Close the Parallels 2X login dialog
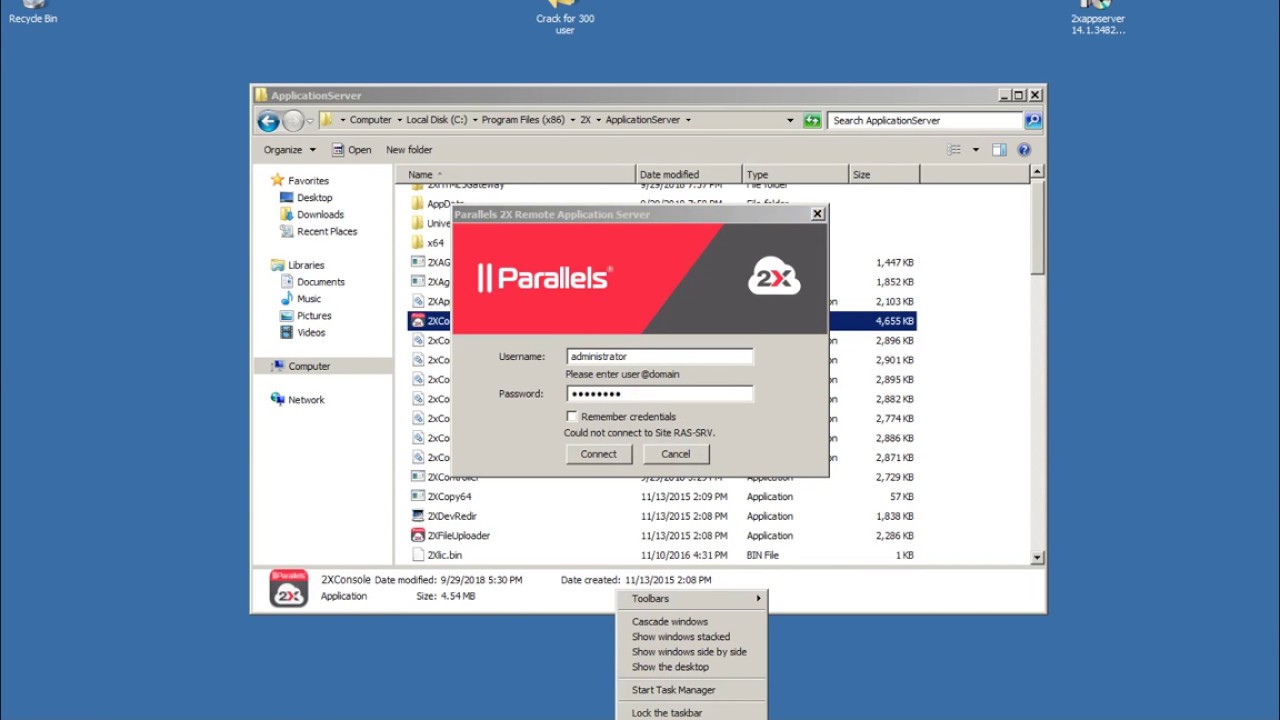This screenshot has width=1280, height=720. [817, 214]
